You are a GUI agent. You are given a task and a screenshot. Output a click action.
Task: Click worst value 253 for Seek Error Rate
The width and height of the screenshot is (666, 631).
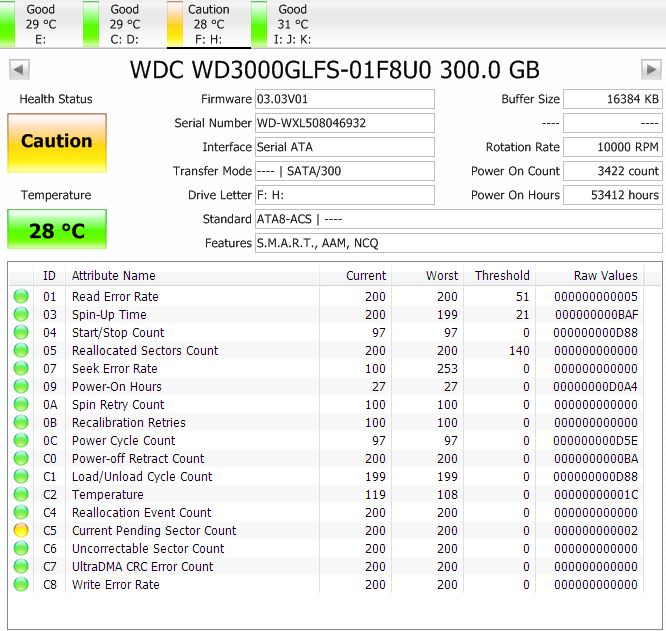(x=447, y=369)
